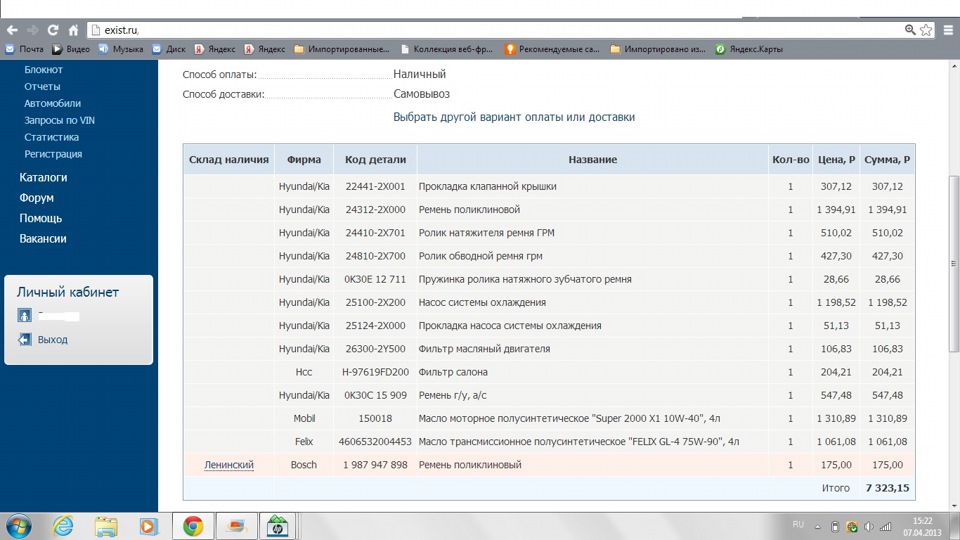
Task: Open Отчеты in the sidebar
Action: (42, 86)
